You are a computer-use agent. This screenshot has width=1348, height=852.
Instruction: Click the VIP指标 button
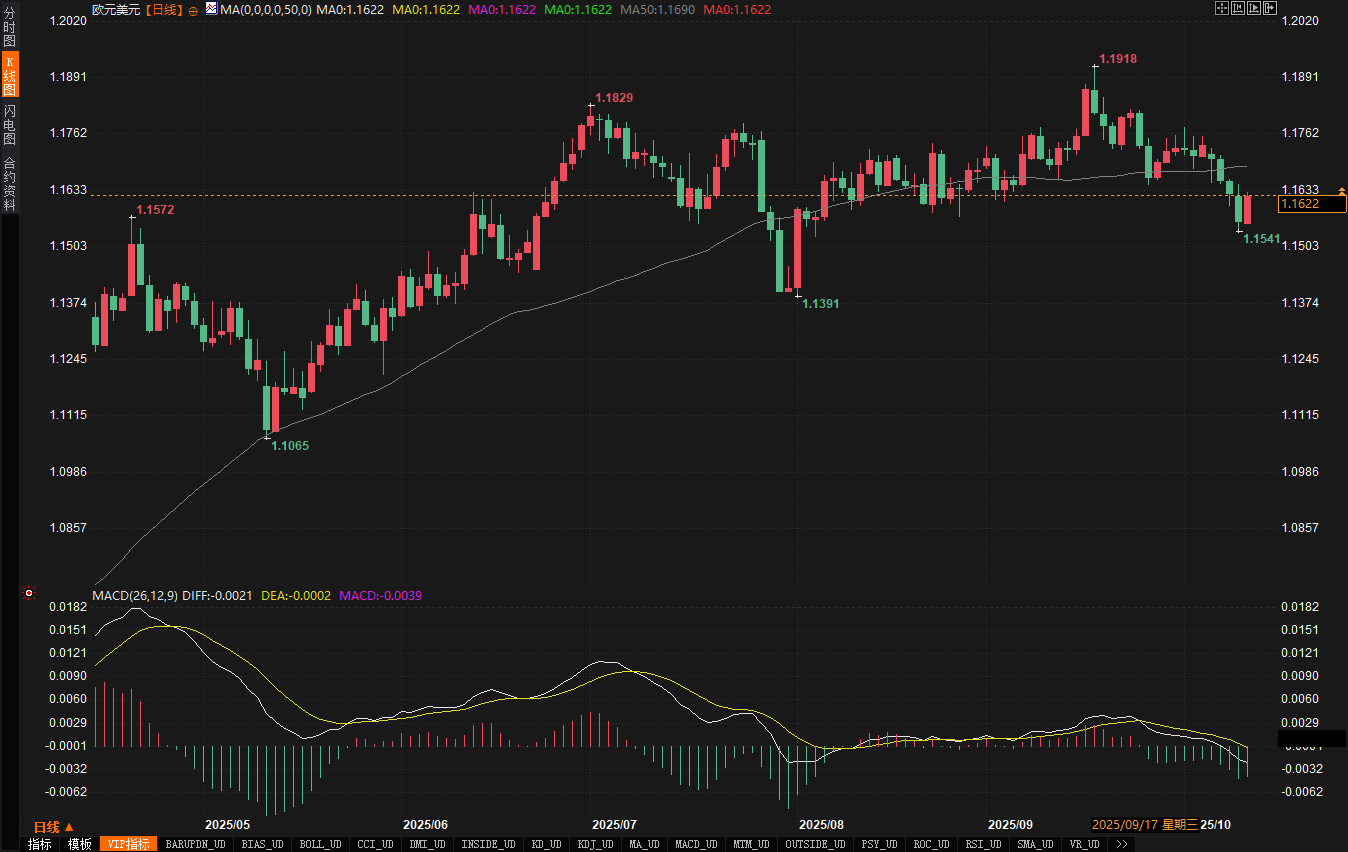(129, 844)
